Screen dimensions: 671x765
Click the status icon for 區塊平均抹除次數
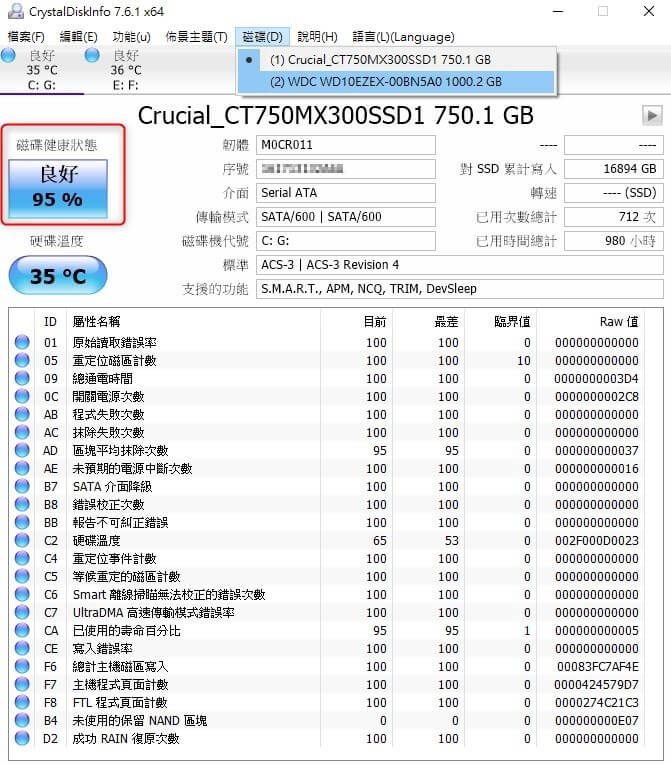22,450
